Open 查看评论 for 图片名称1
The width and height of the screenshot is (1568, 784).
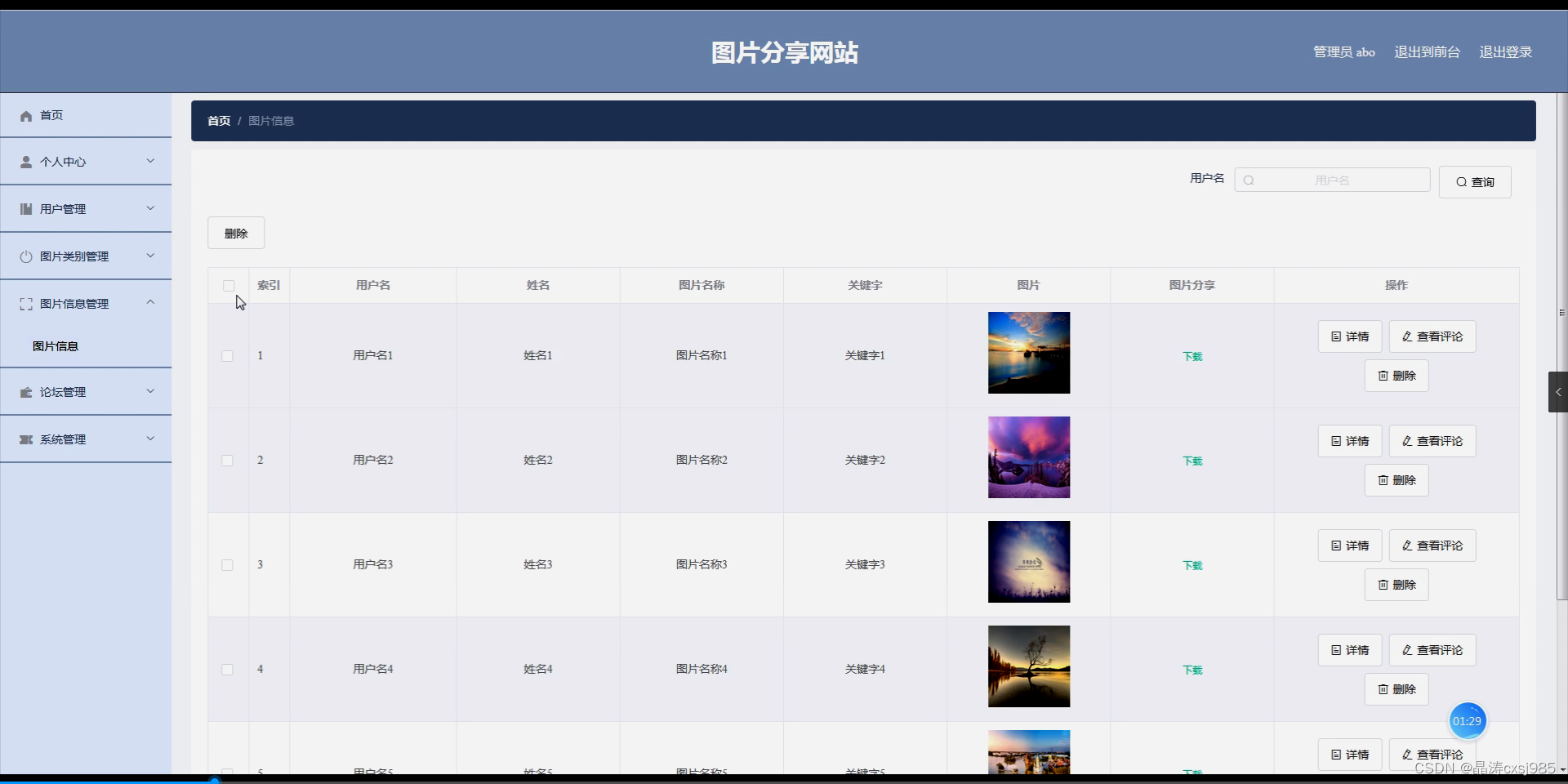pyautogui.click(x=1432, y=336)
